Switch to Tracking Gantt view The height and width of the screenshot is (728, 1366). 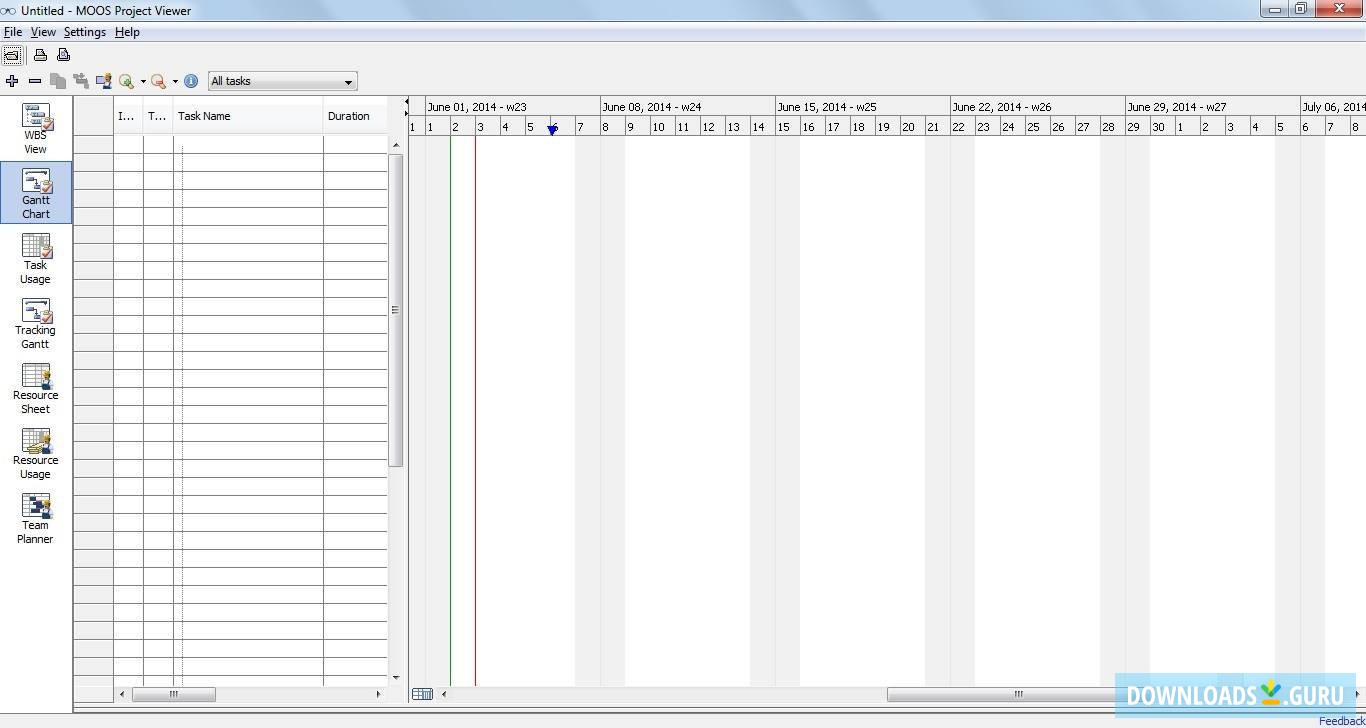pos(35,323)
